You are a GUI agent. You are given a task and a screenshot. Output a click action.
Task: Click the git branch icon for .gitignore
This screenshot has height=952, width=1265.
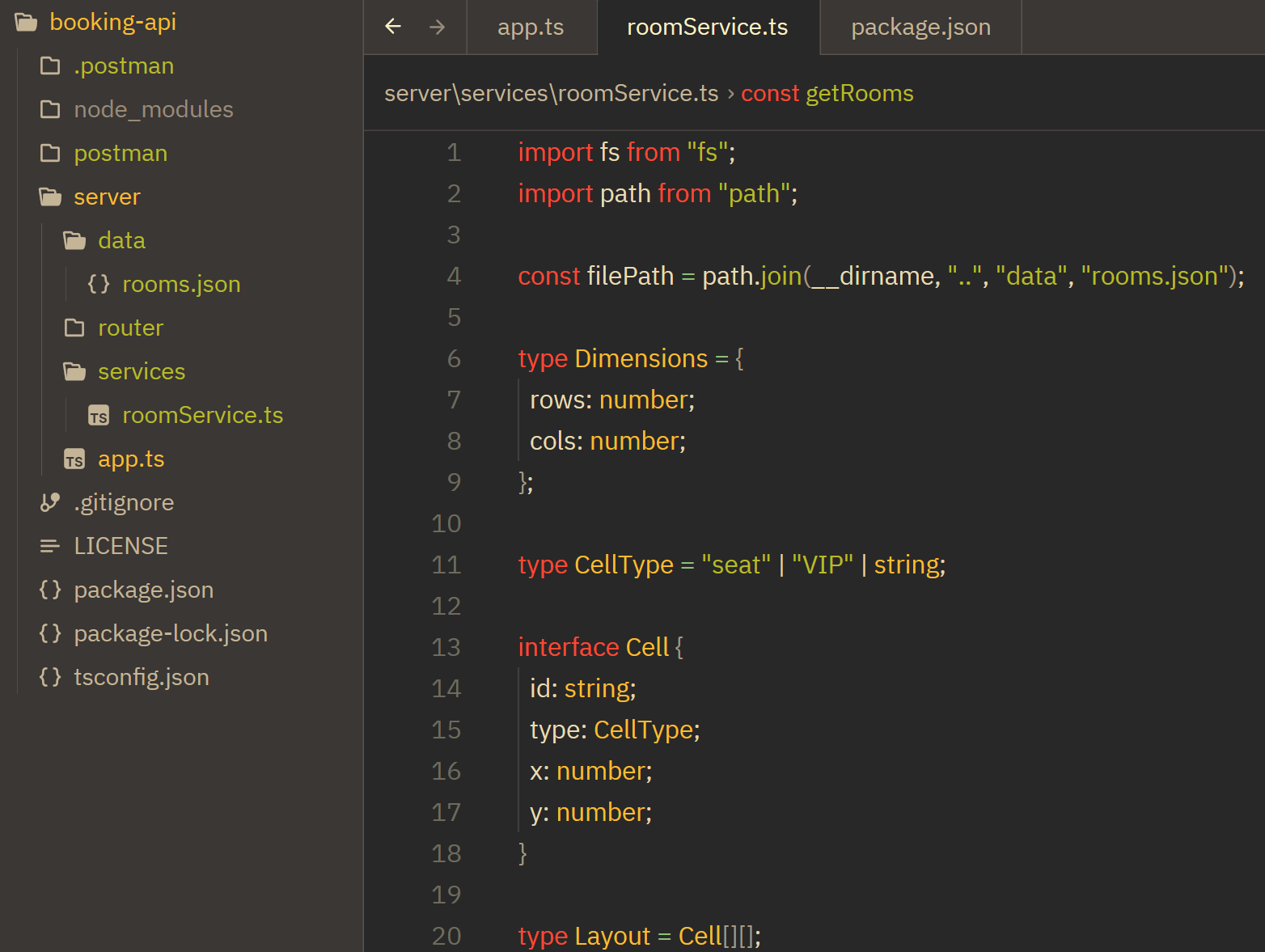click(x=50, y=502)
